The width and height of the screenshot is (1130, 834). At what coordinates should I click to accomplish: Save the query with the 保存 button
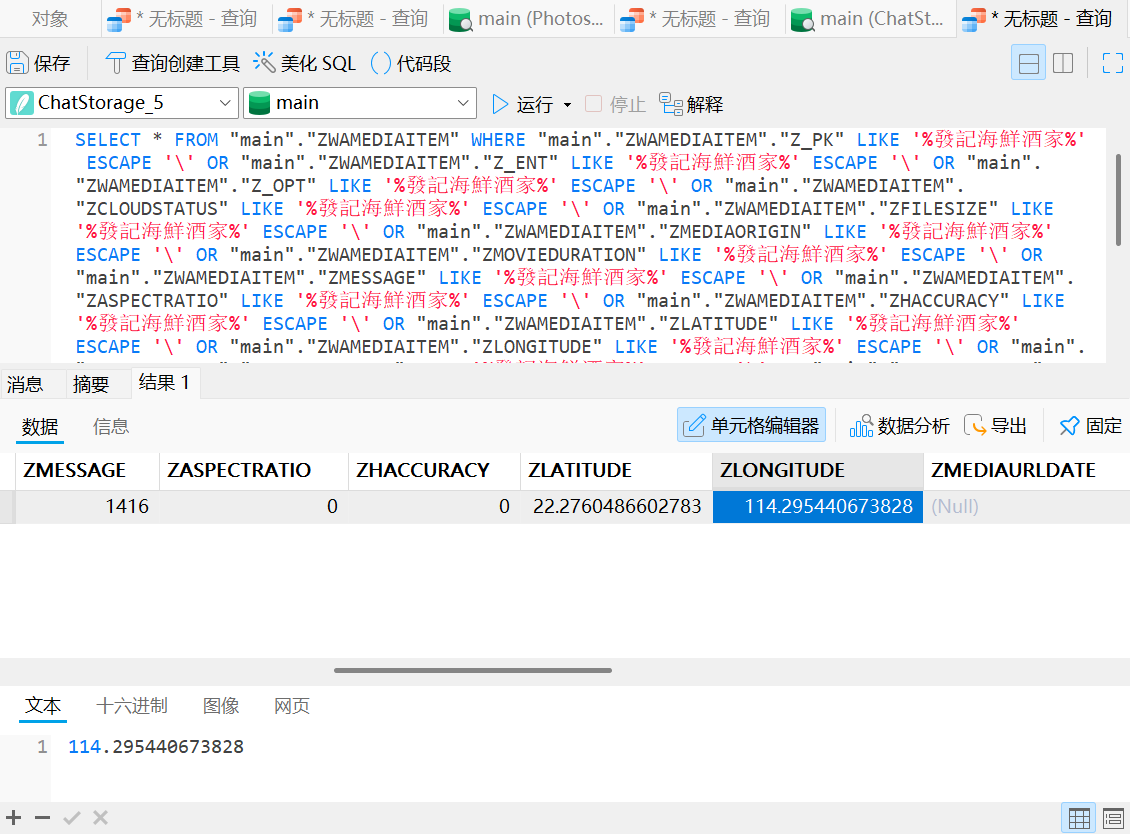(39, 63)
